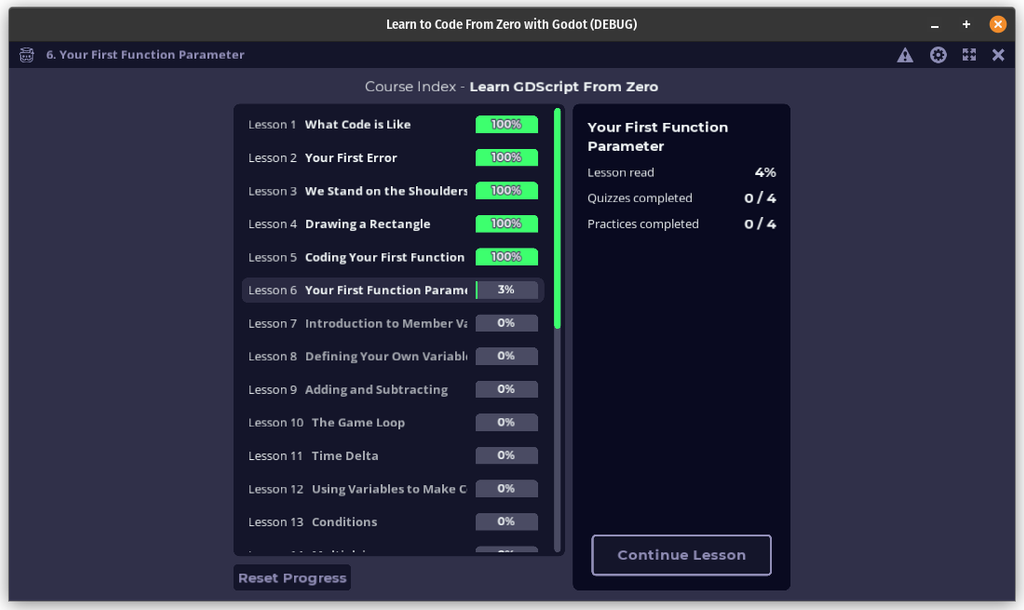Open Lesson 7 Introduction to Member Variables
This screenshot has width=1024, height=610.
tap(393, 324)
